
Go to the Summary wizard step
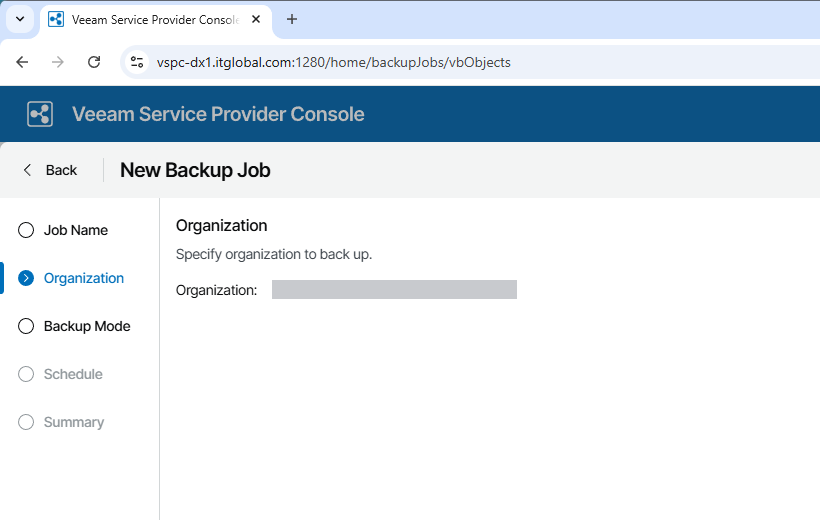[74, 422]
